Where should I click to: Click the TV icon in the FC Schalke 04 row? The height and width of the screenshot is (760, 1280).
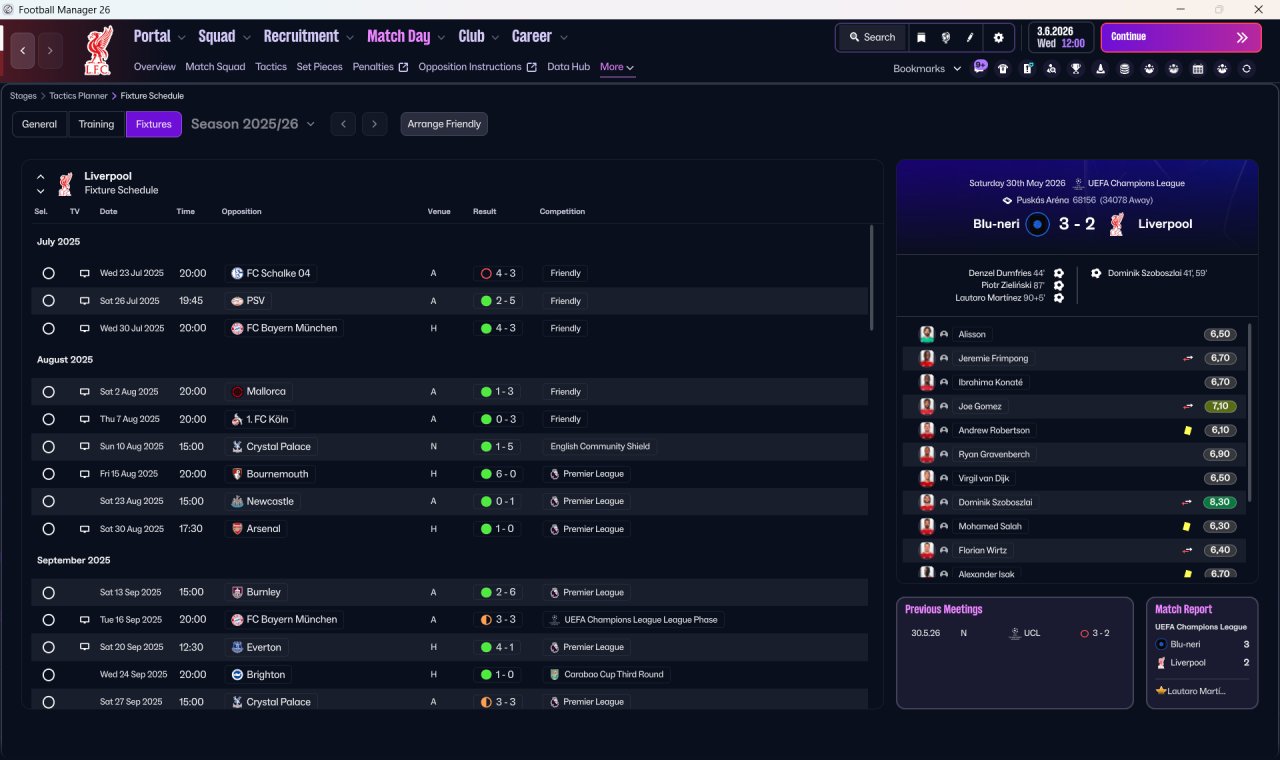pyautogui.click(x=85, y=273)
